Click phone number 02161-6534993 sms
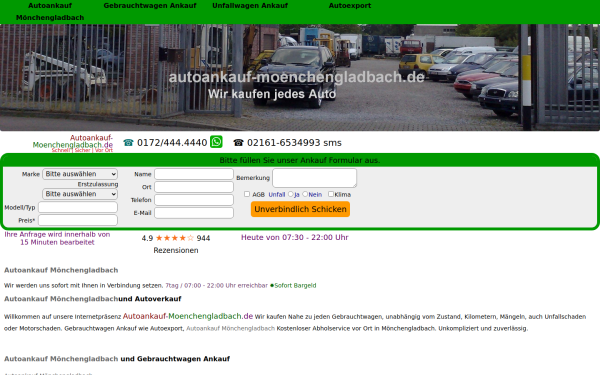600x375 pixels. tap(294, 143)
